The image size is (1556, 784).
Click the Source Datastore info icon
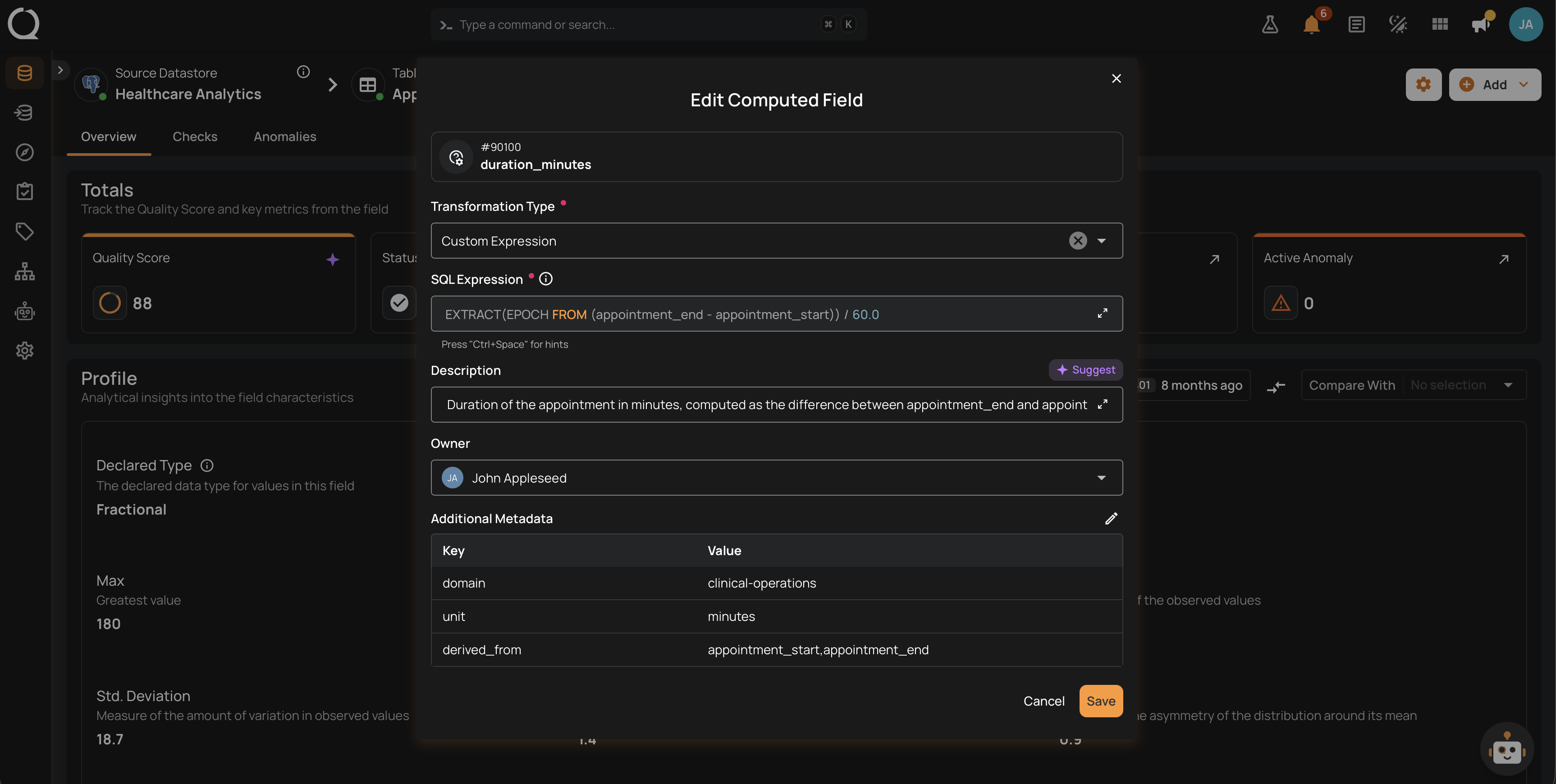pyautogui.click(x=303, y=72)
